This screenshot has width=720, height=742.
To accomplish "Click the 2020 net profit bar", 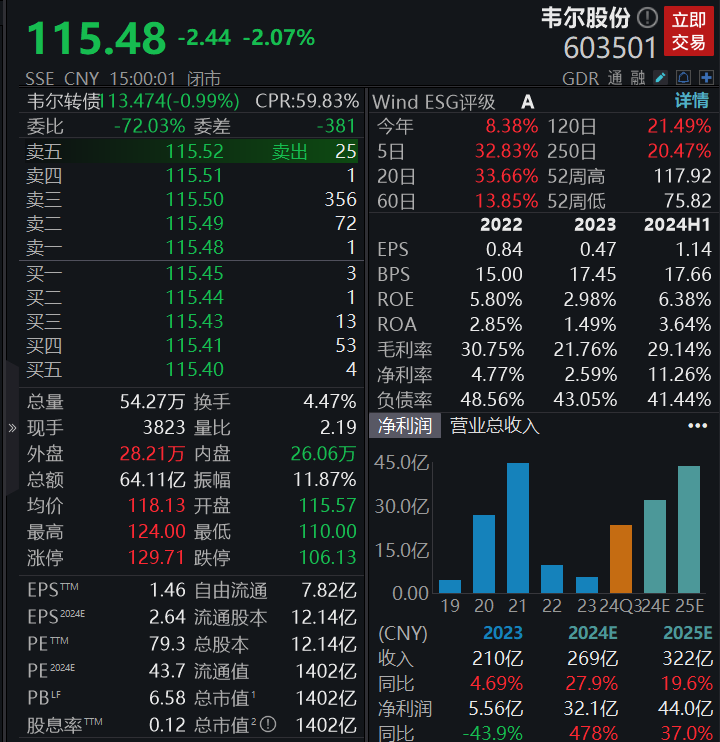I will pos(484,554).
